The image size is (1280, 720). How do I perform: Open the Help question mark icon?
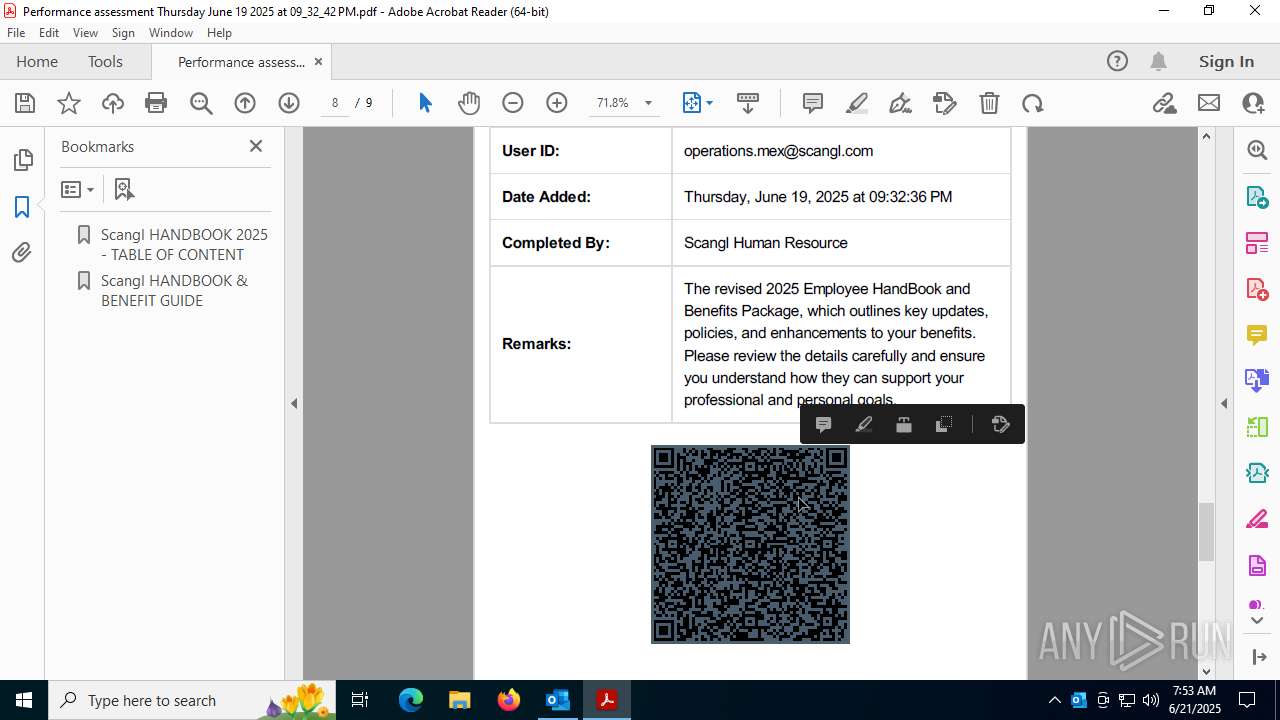pos(1117,61)
